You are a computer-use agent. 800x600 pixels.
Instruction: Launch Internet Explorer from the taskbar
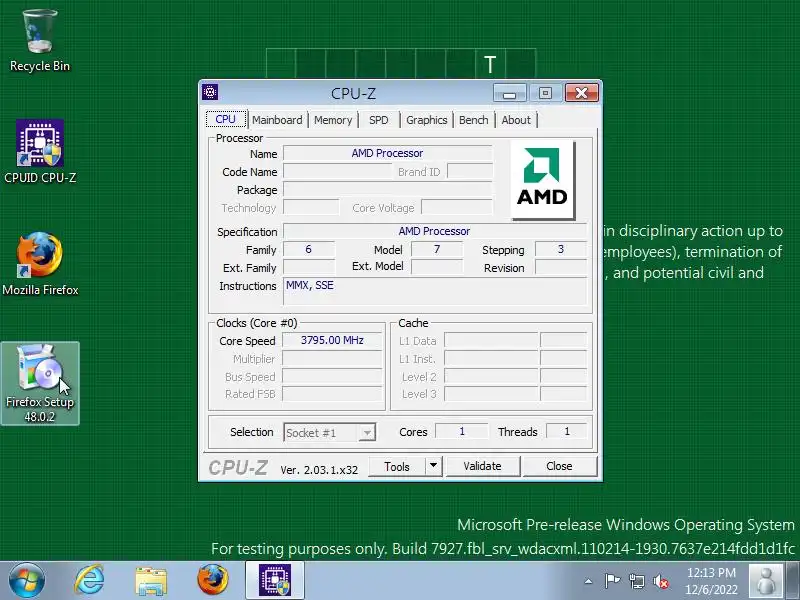coord(89,580)
